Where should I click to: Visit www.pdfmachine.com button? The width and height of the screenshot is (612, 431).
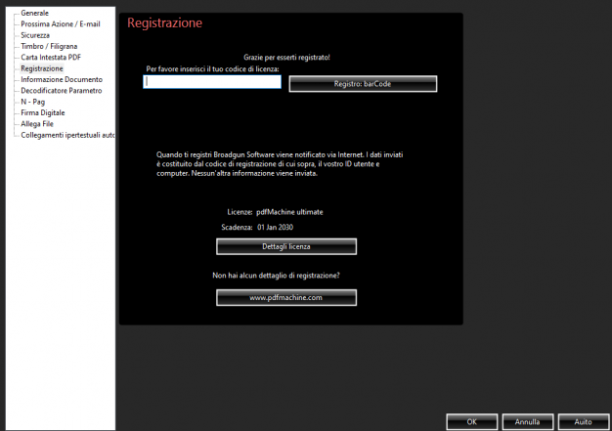pos(286,297)
